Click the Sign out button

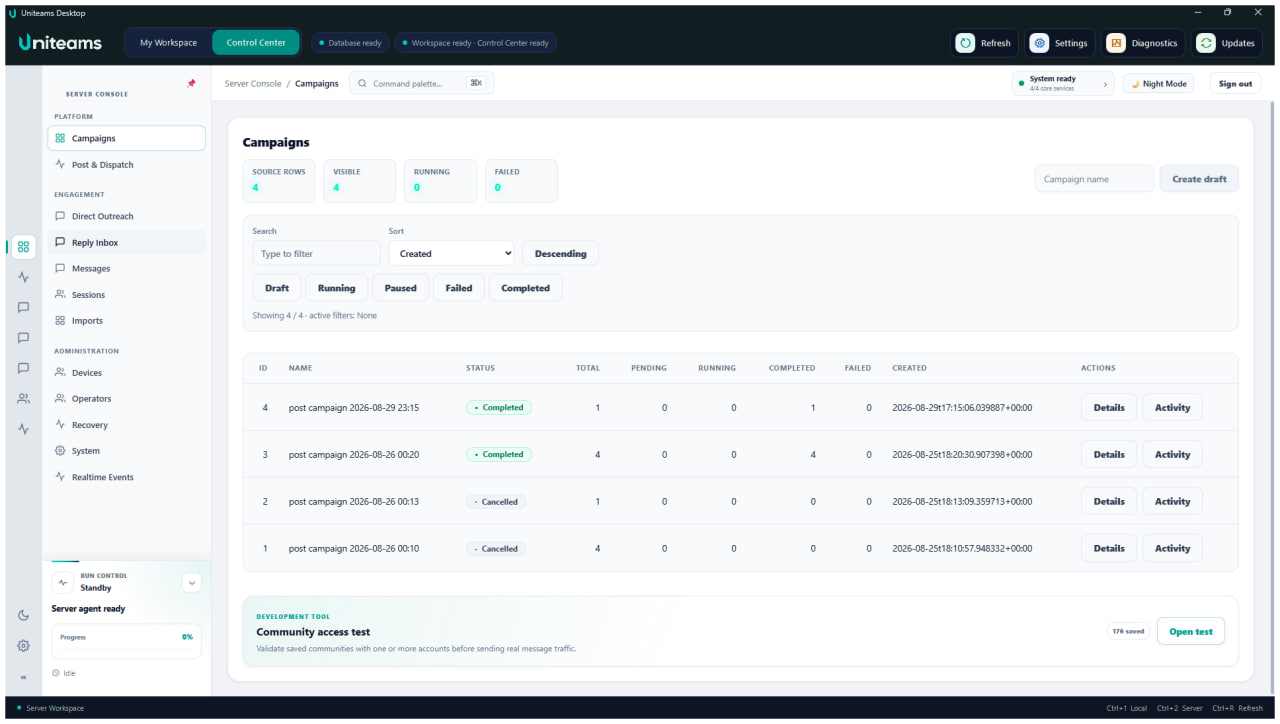point(1235,84)
